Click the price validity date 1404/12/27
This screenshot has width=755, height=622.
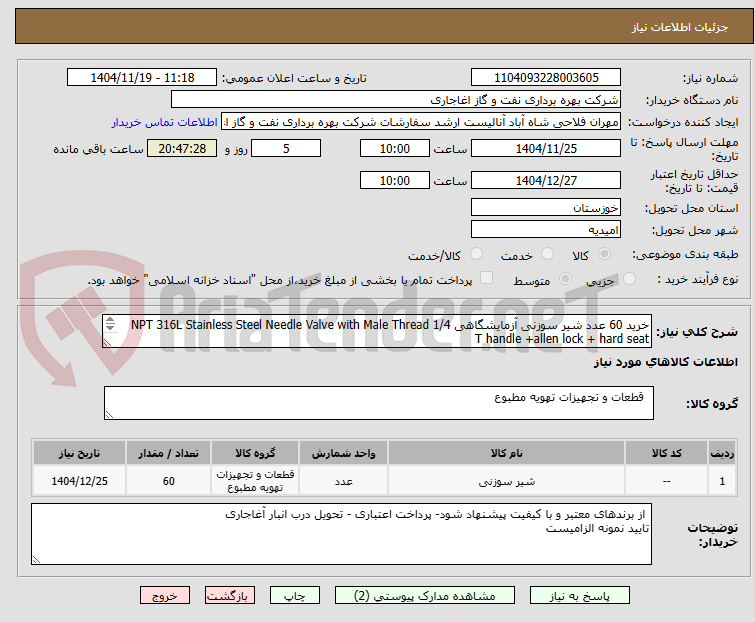546,180
